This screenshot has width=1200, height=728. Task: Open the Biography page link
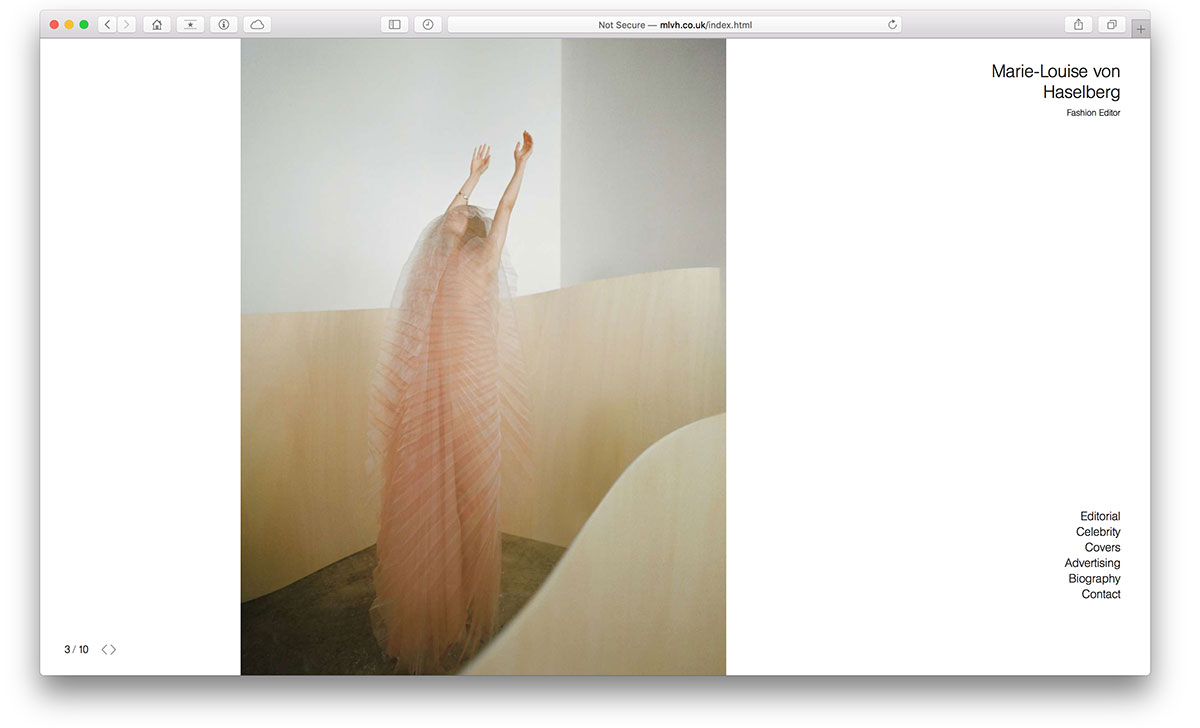(1095, 579)
